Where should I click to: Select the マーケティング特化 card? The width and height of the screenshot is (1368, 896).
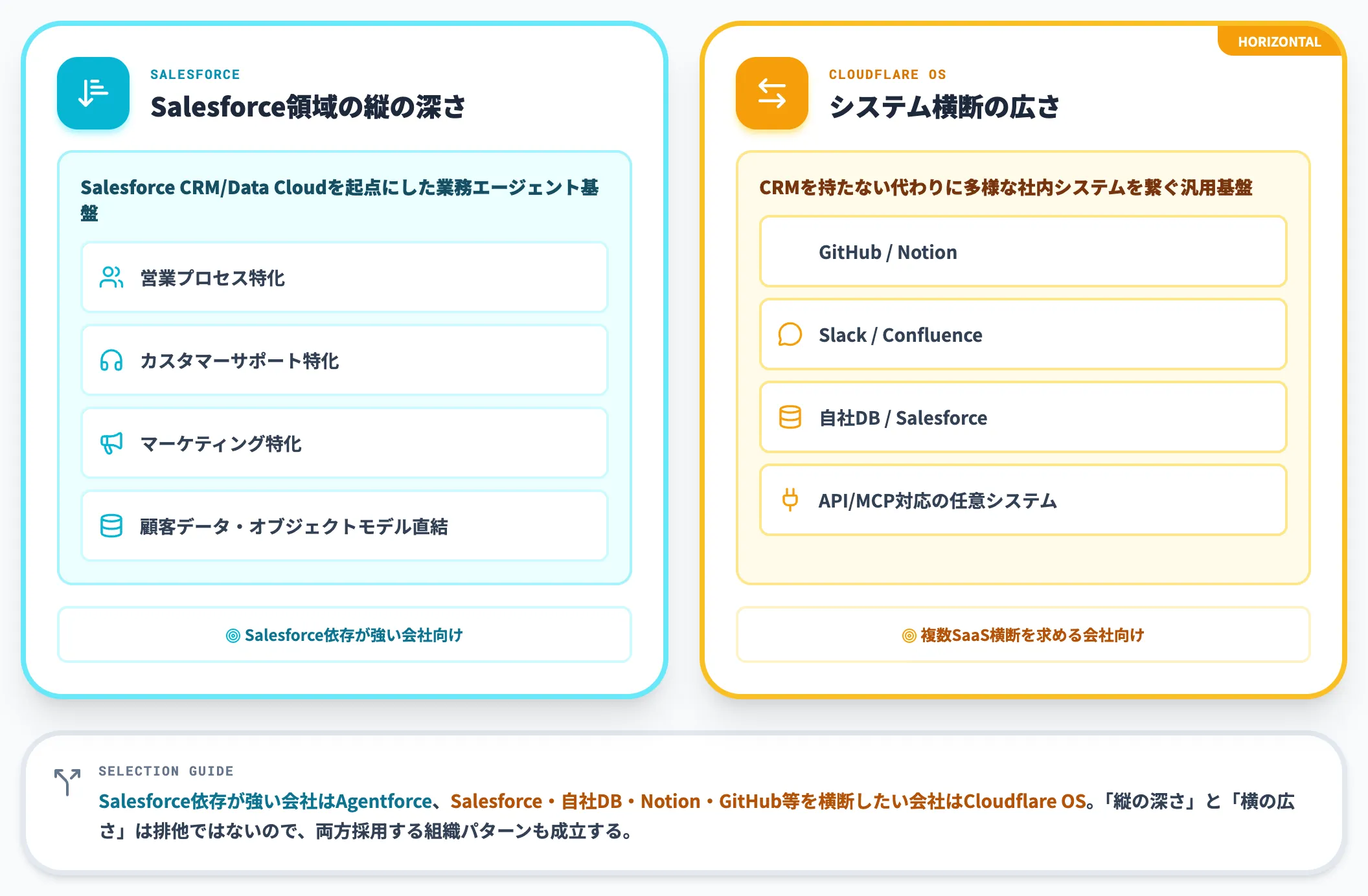[x=345, y=443]
